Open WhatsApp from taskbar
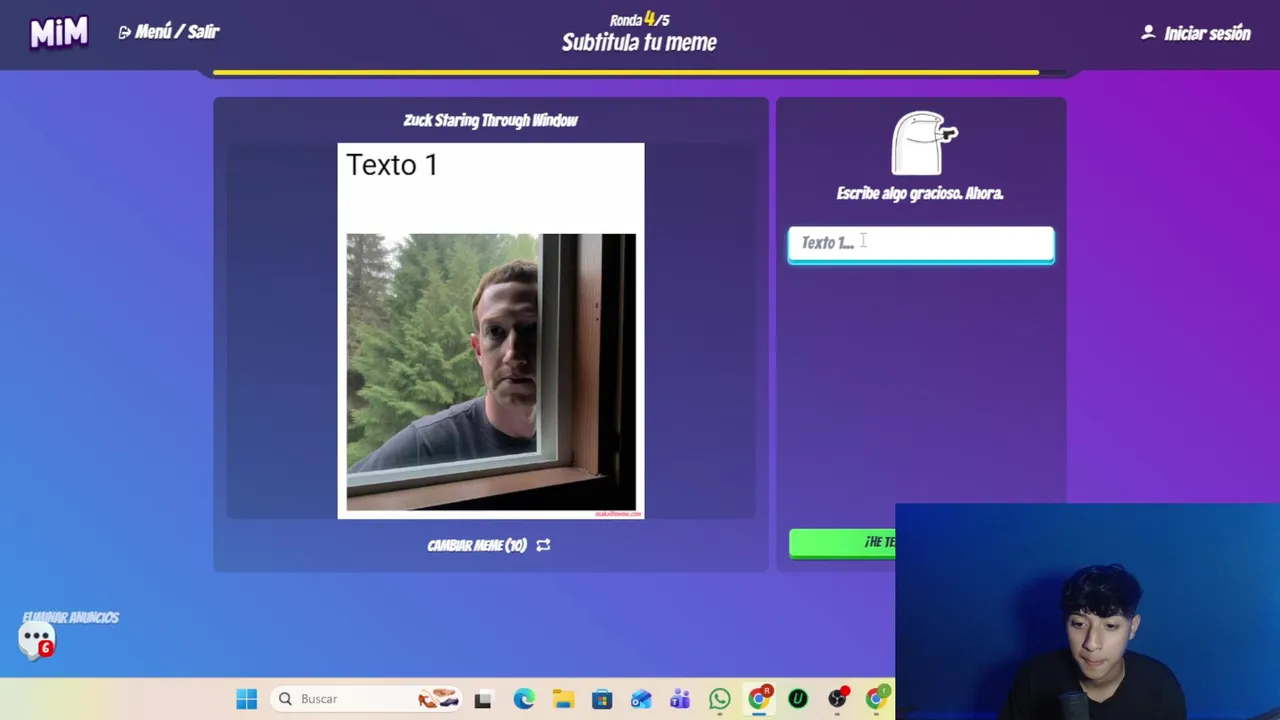 pyautogui.click(x=720, y=699)
